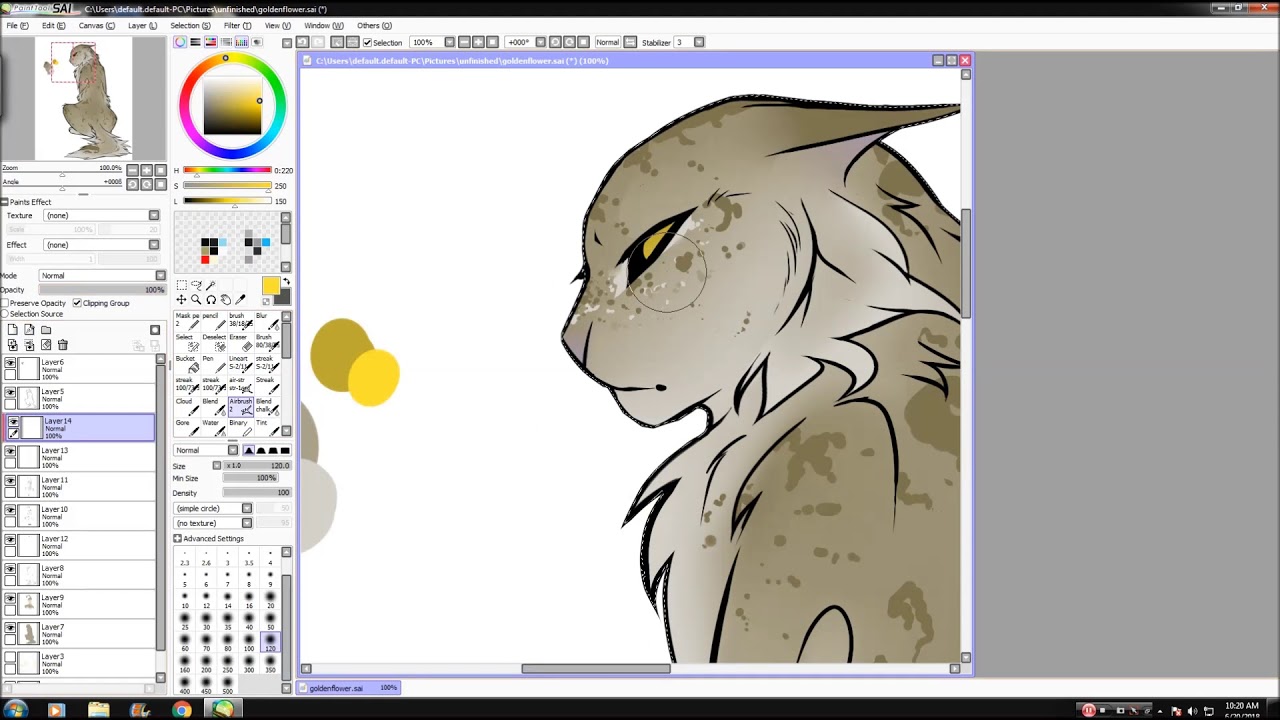Select the Eyedropper color picker tool

click(x=240, y=299)
